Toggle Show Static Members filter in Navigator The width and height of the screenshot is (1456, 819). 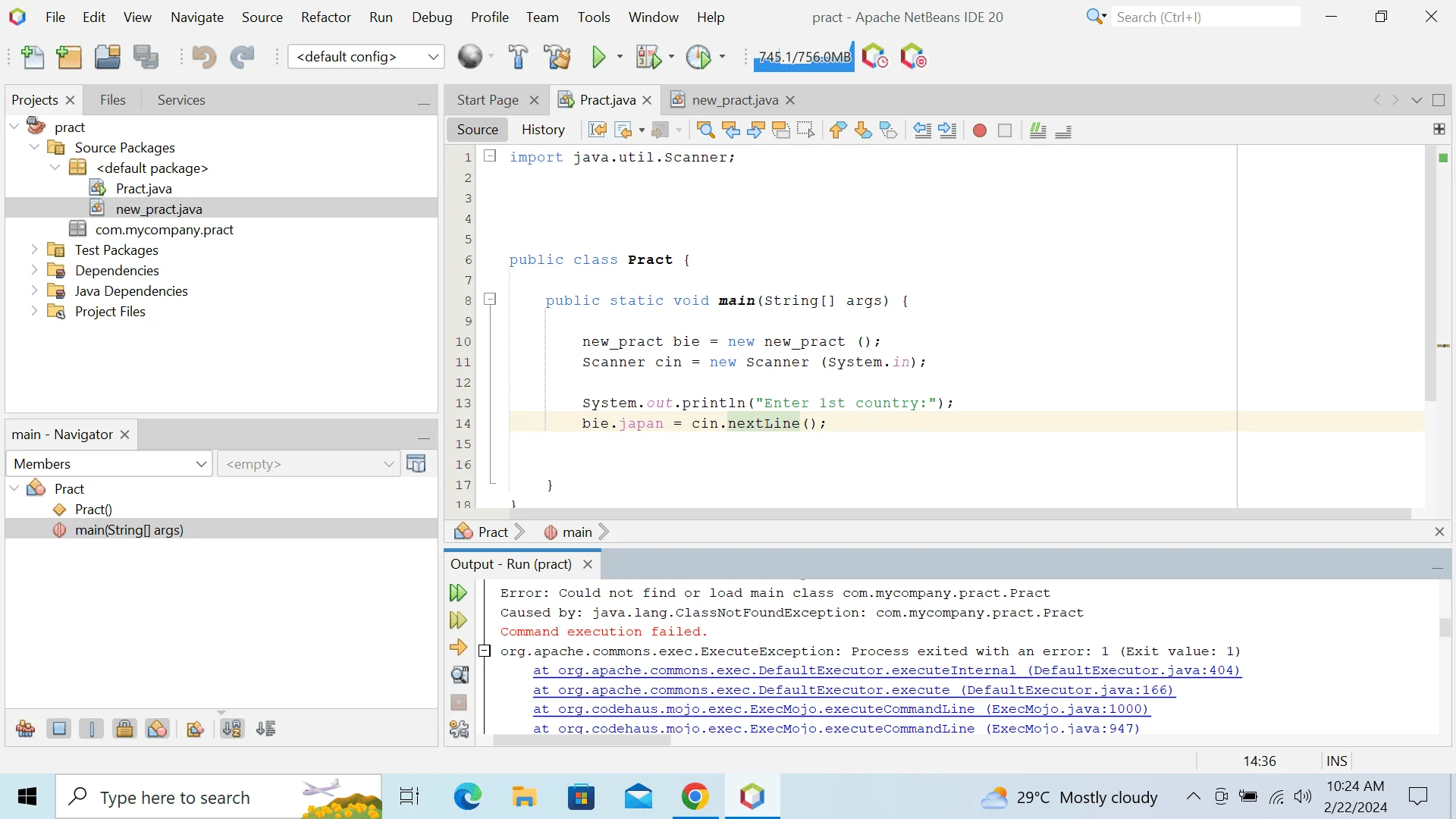(92, 730)
